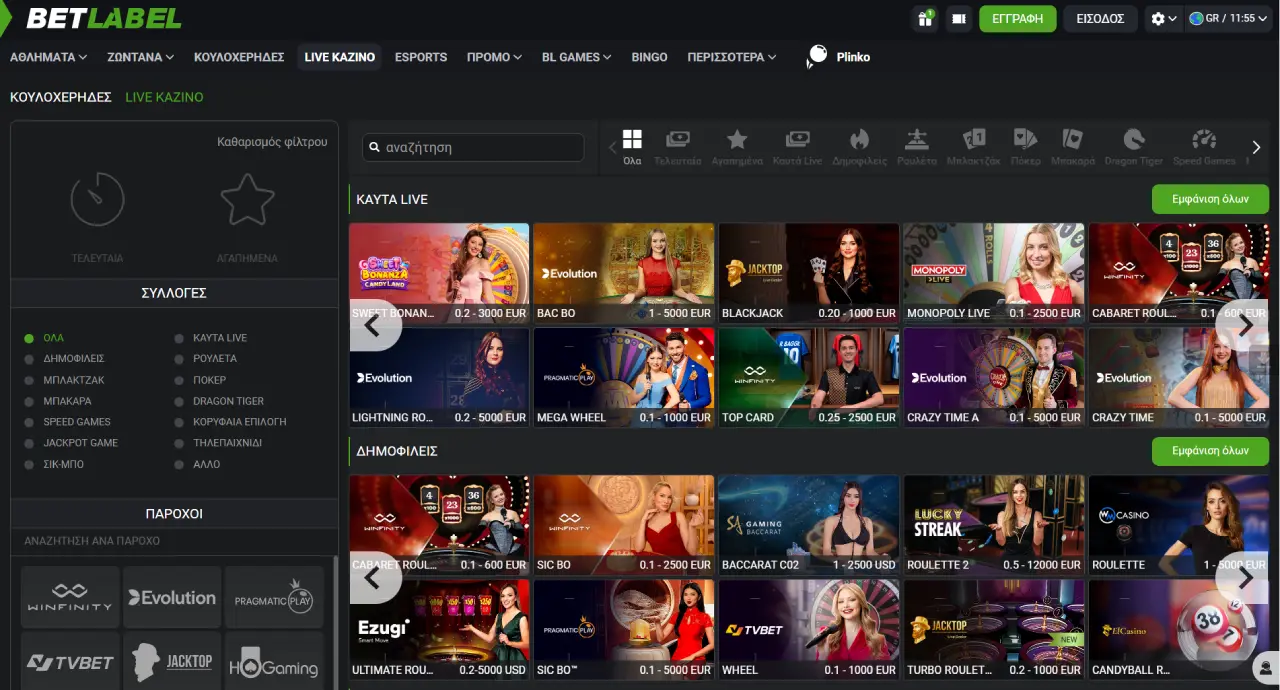This screenshot has height=690, width=1280.
Task: Expand the ΑΘΛΗΜΑΤΑ navigation dropdown
Action: tap(48, 57)
